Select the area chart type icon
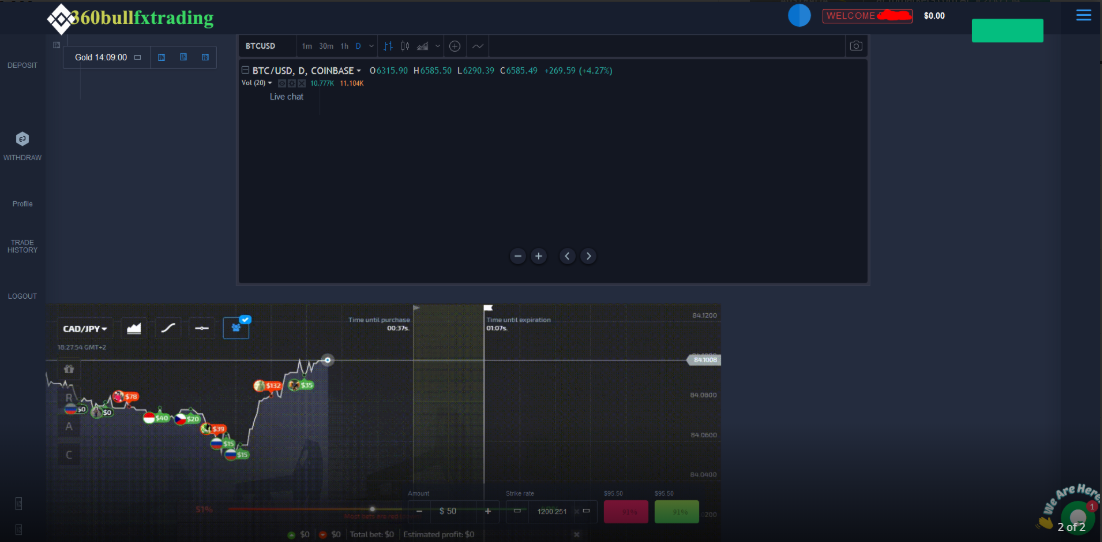The width and height of the screenshot is (1102, 542). pos(133,328)
